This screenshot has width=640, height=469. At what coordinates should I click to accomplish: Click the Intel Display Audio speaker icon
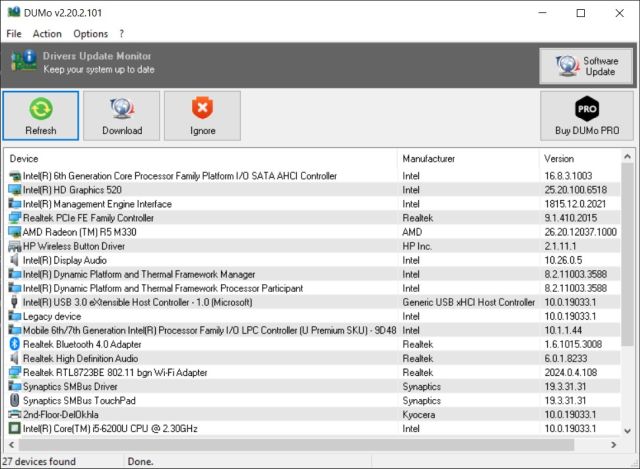pyautogui.click(x=15, y=260)
